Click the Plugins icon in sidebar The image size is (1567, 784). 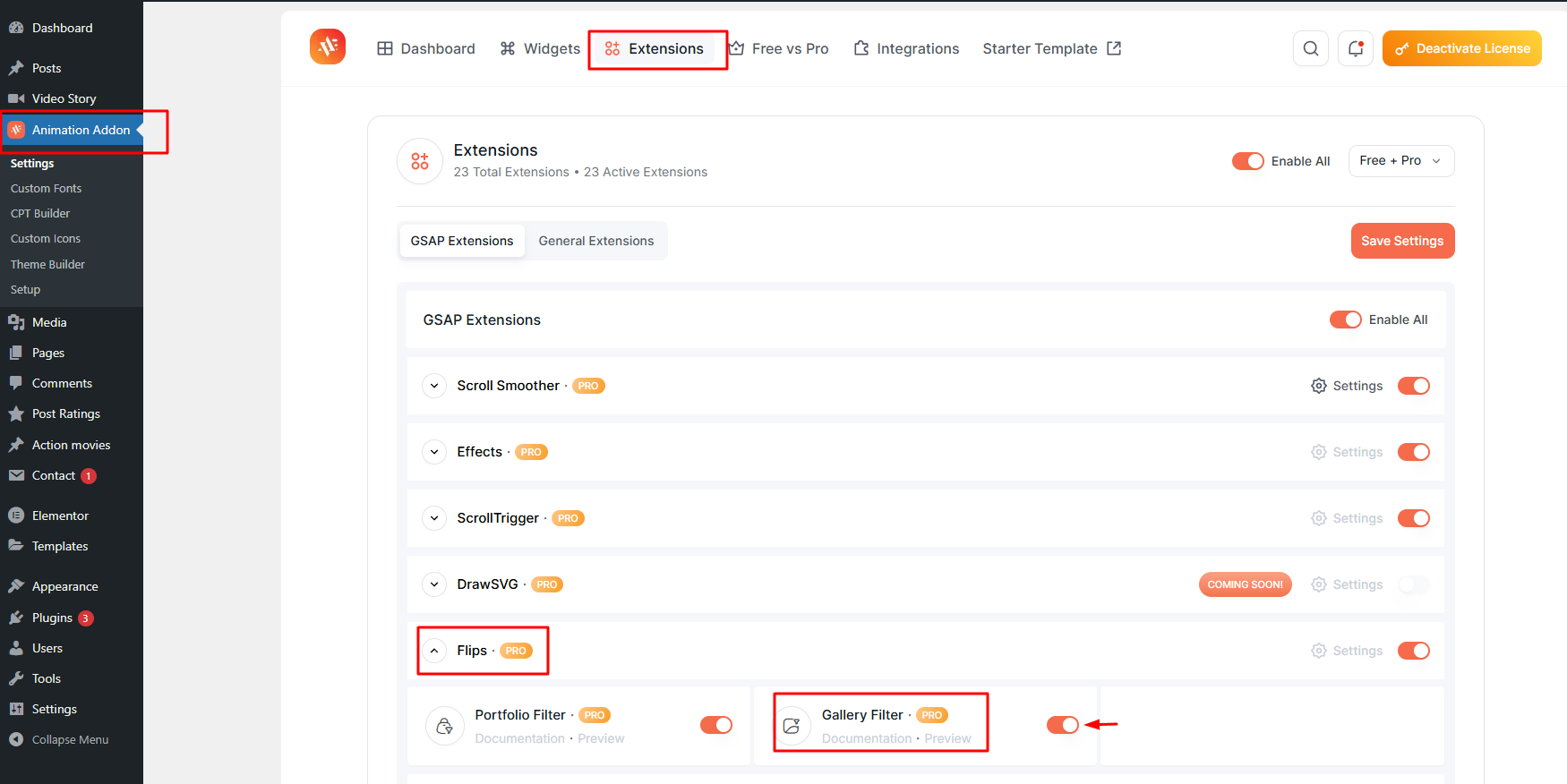tap(16, 618)
